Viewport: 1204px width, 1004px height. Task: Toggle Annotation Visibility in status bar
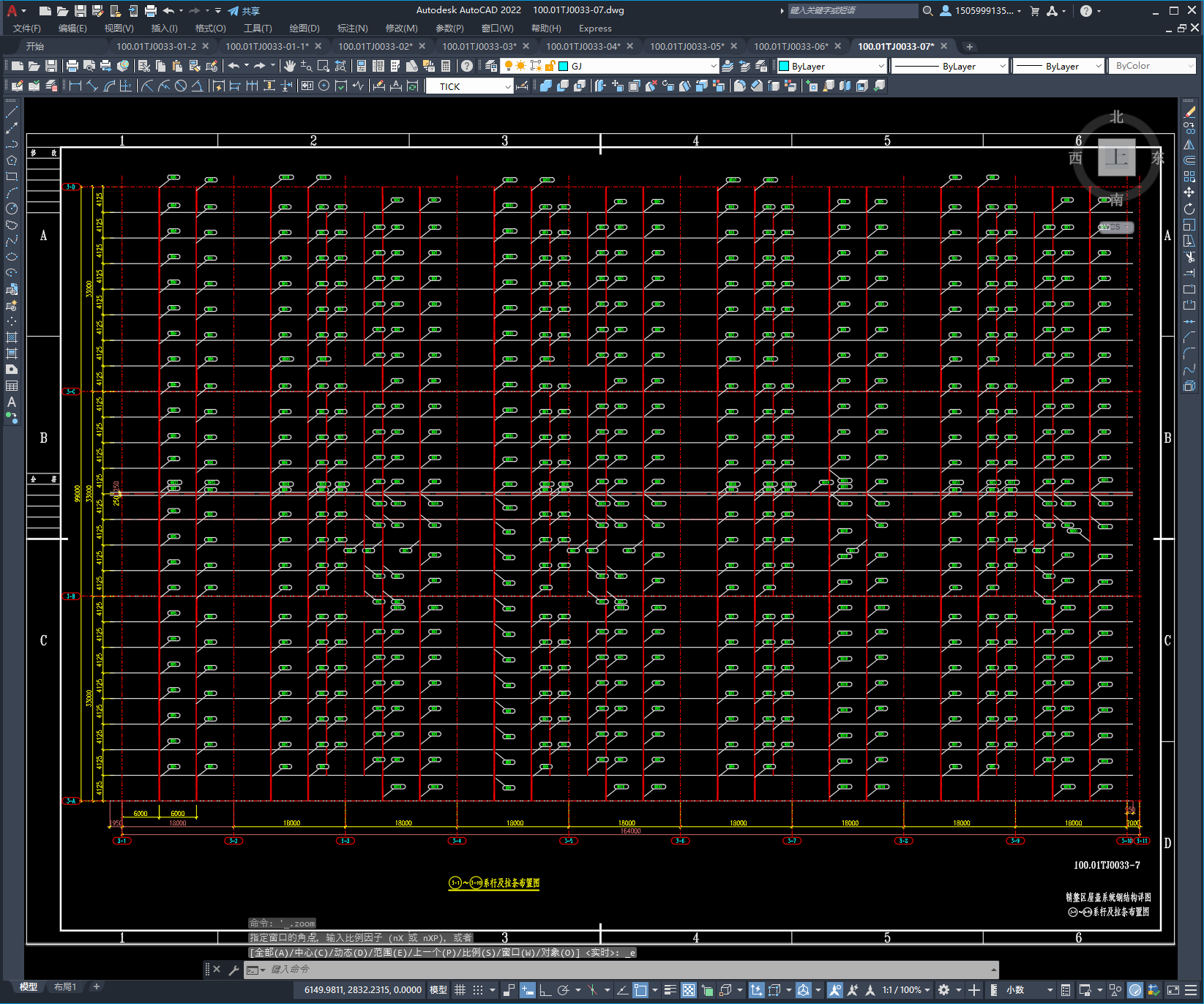tap(834, 990)
